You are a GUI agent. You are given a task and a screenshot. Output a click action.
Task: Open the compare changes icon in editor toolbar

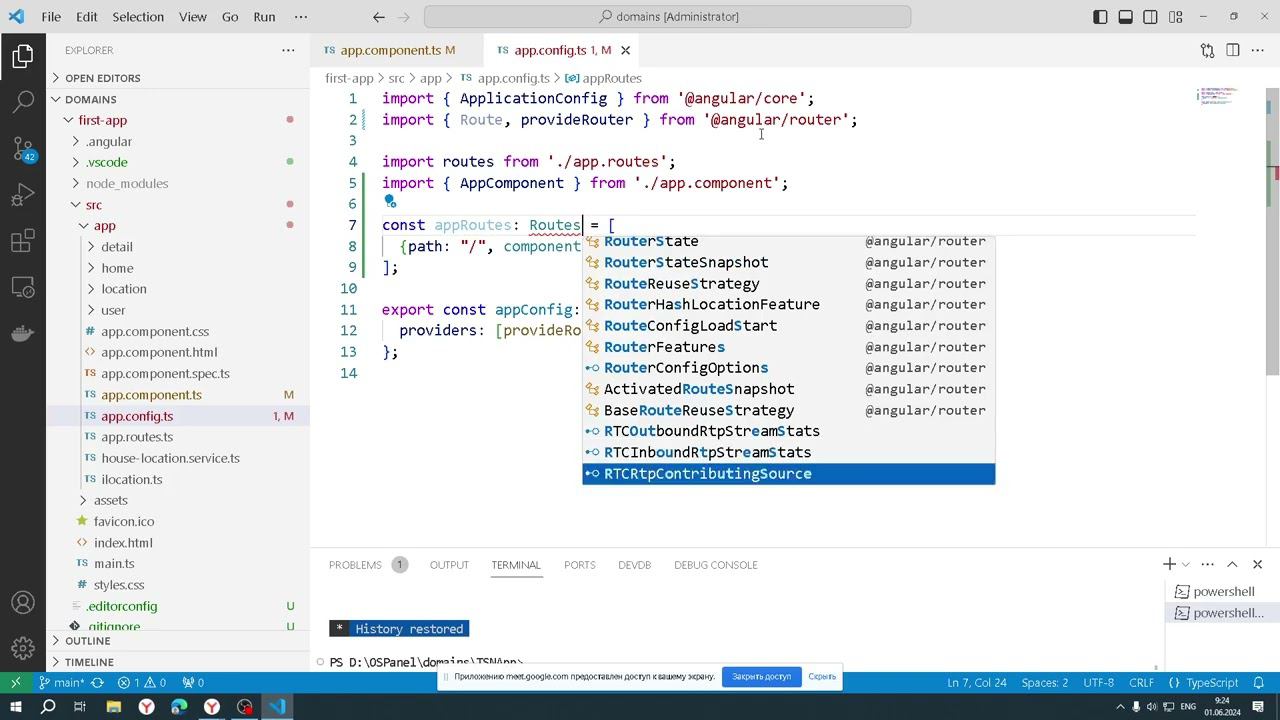click(1207, 50)
